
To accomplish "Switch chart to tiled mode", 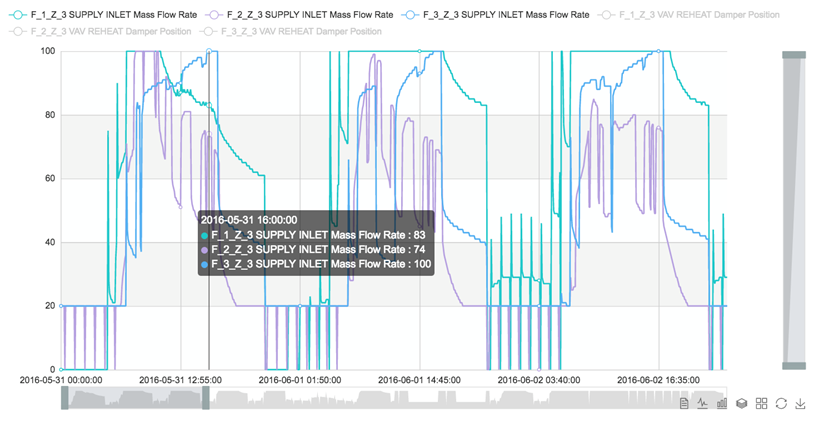I will 762,403.
